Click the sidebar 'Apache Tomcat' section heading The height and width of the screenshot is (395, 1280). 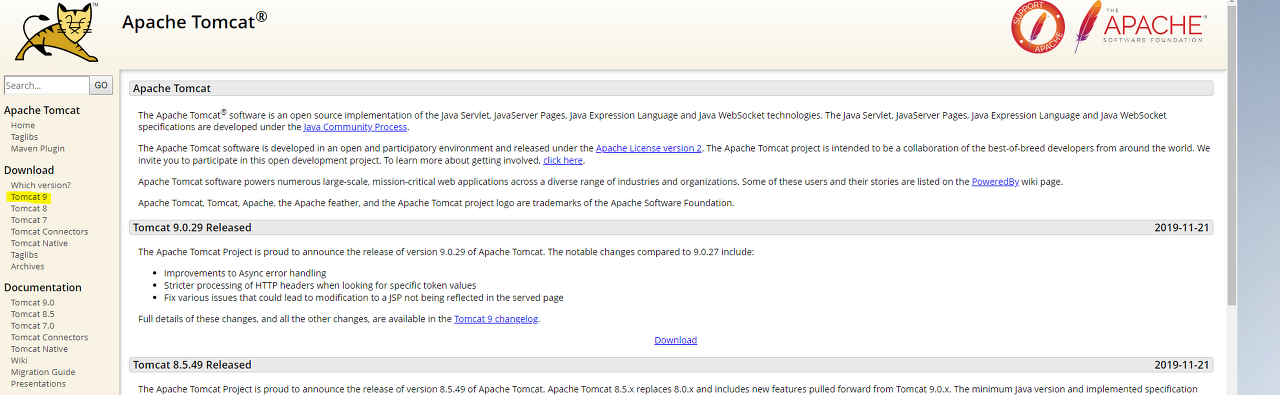42,110
